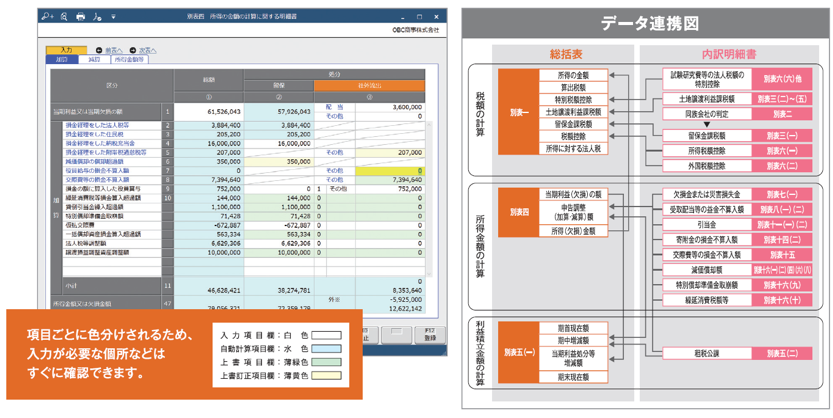Click the orange 社外流出 column header

[x=369, y=86]
